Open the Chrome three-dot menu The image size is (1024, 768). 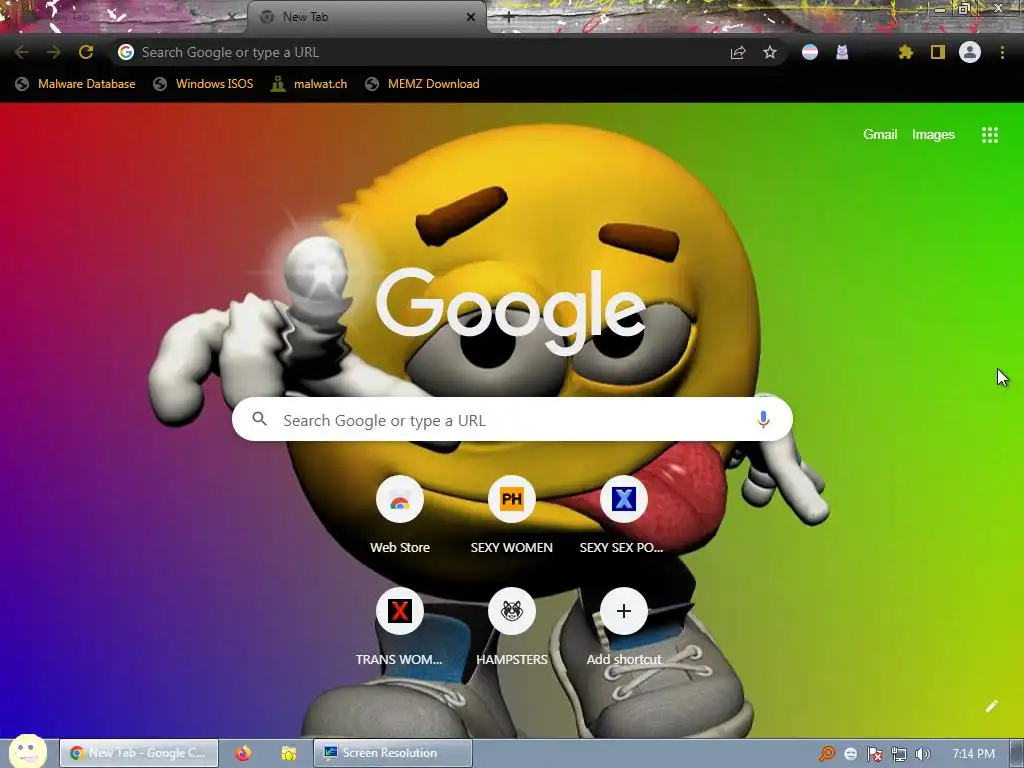1002,52
